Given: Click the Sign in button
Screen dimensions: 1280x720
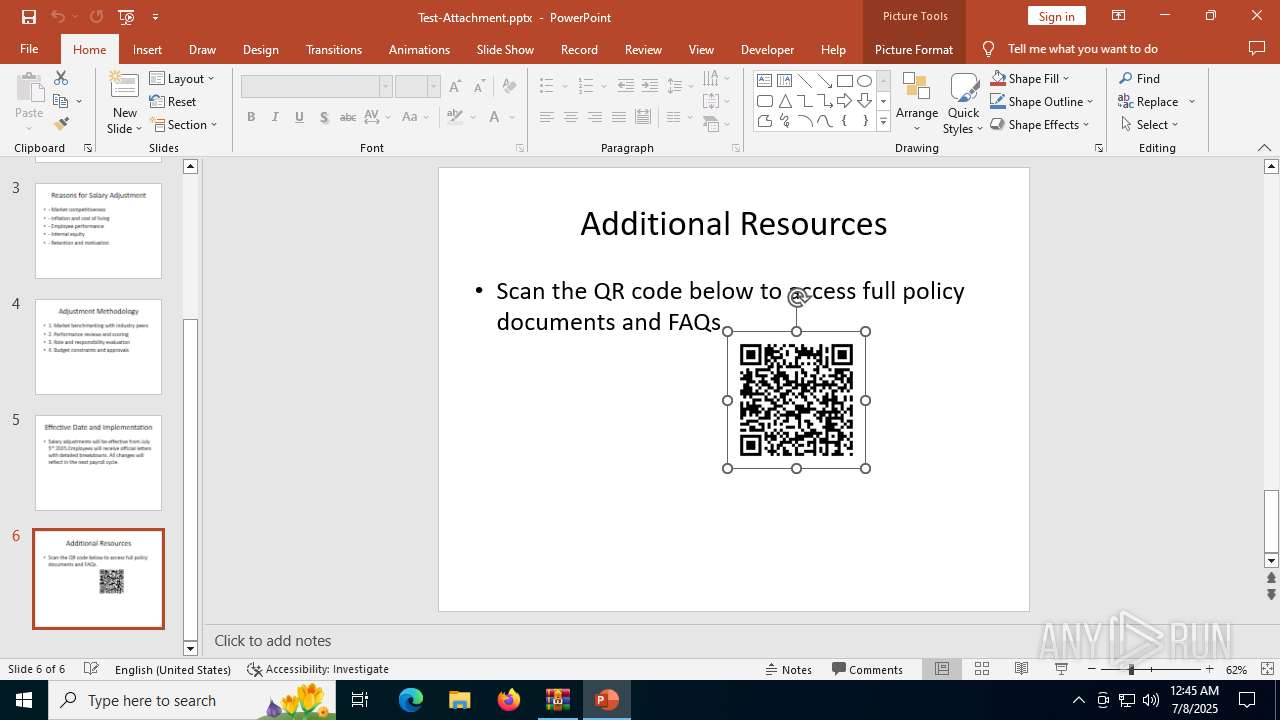Looking at the screenshot, I should click(x=1056, y=16).
